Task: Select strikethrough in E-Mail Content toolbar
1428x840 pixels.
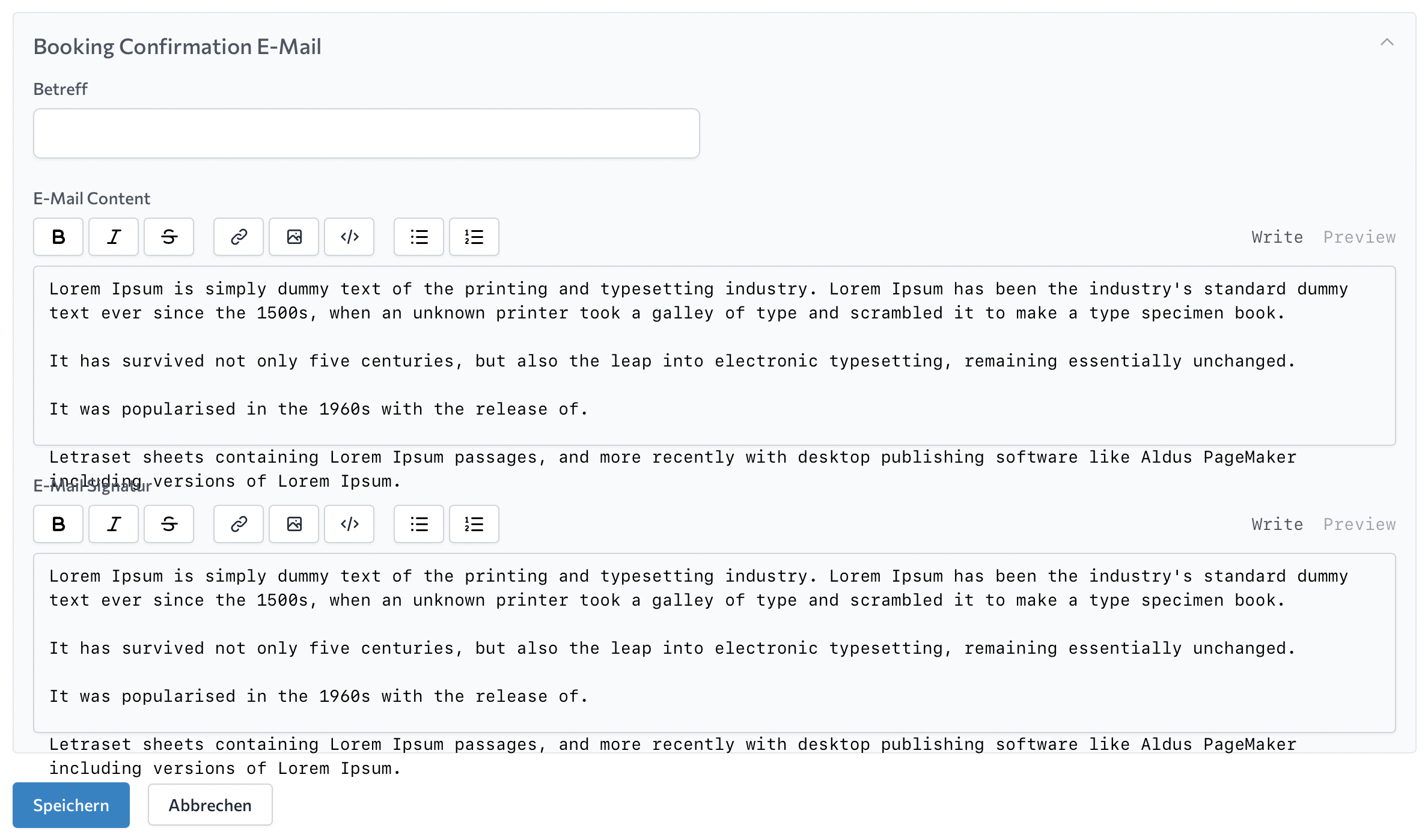Action: click(168, 237)
